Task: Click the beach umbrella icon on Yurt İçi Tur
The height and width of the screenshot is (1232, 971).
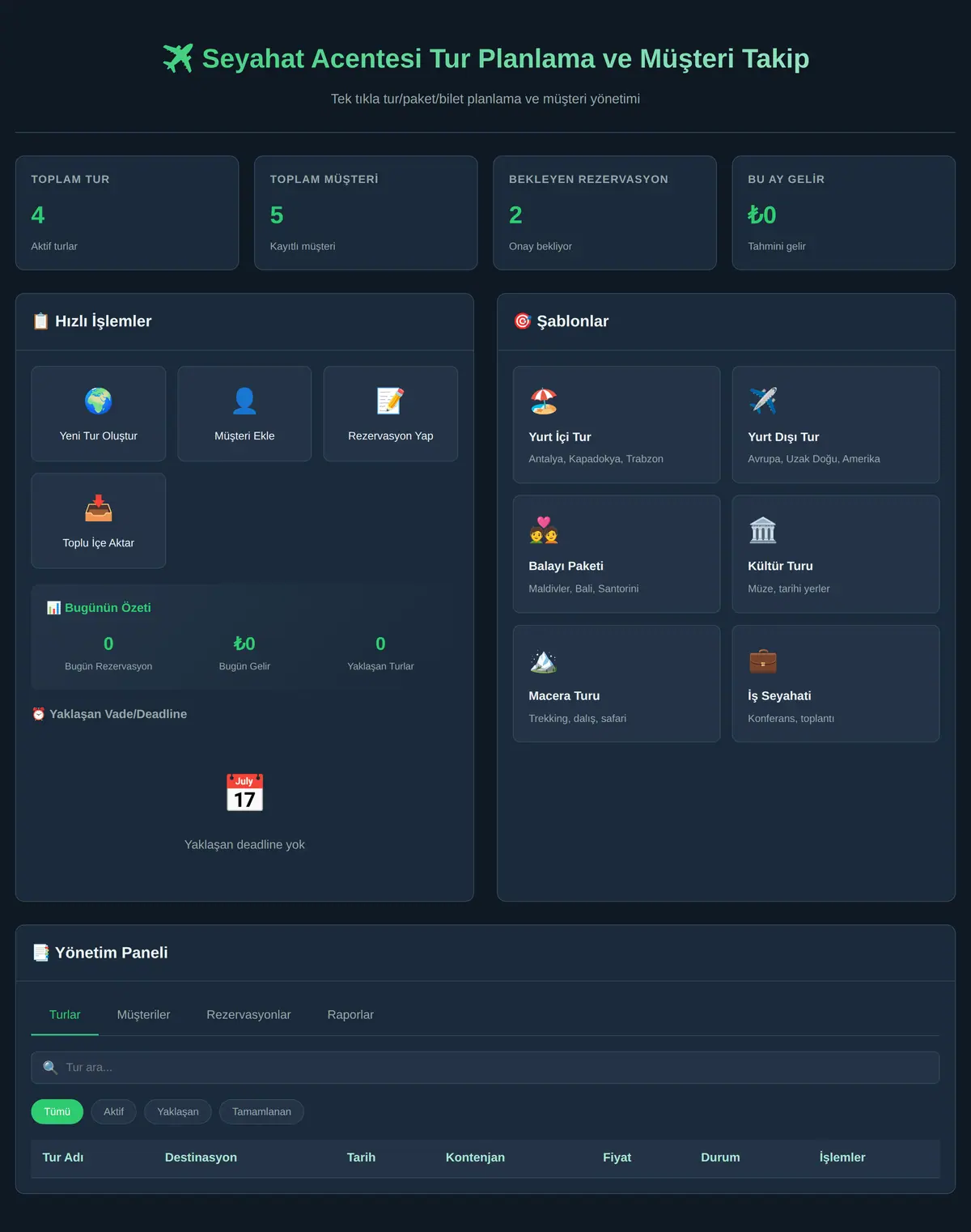Action: point(544,401)
